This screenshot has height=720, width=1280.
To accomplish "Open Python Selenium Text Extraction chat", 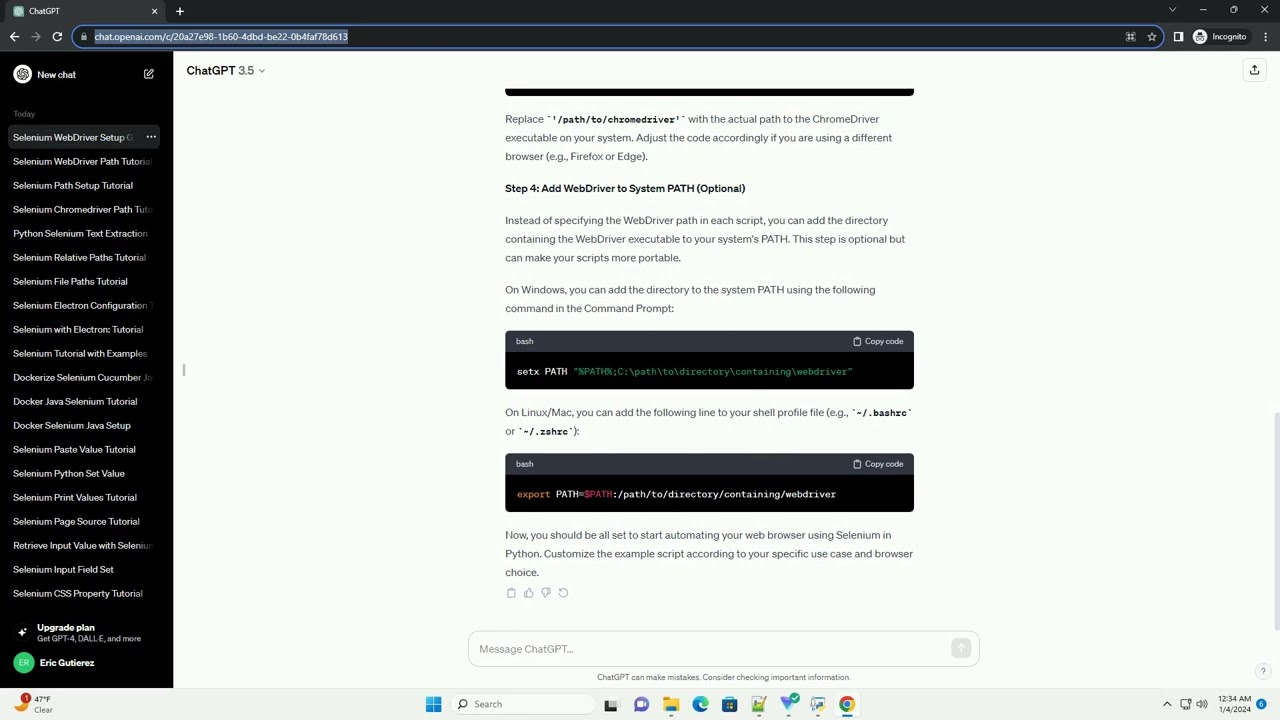I will pyautogui.click(x=82, y=233).
